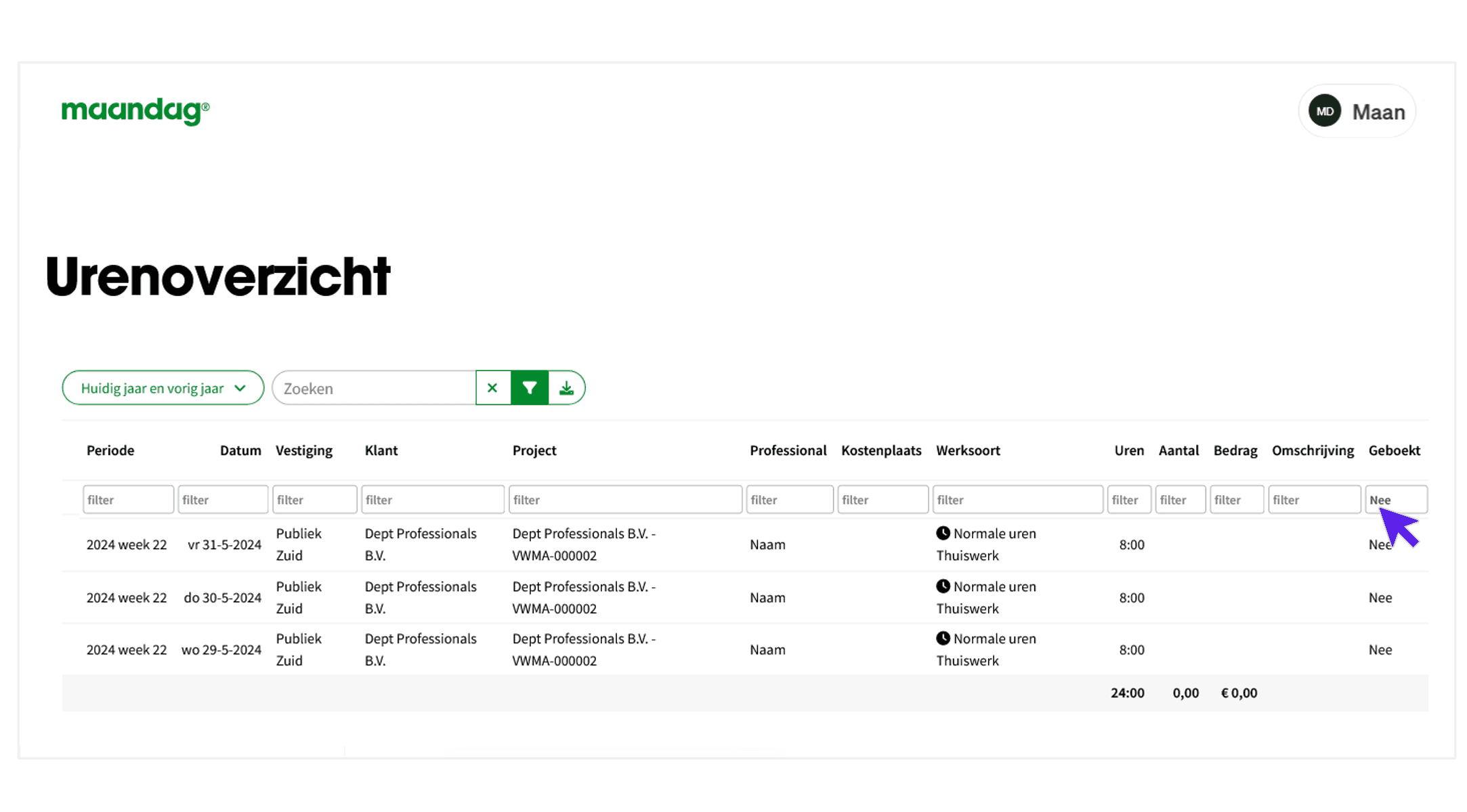
Task: Click the chevron beside the period selector
Action: coord(240,387)
